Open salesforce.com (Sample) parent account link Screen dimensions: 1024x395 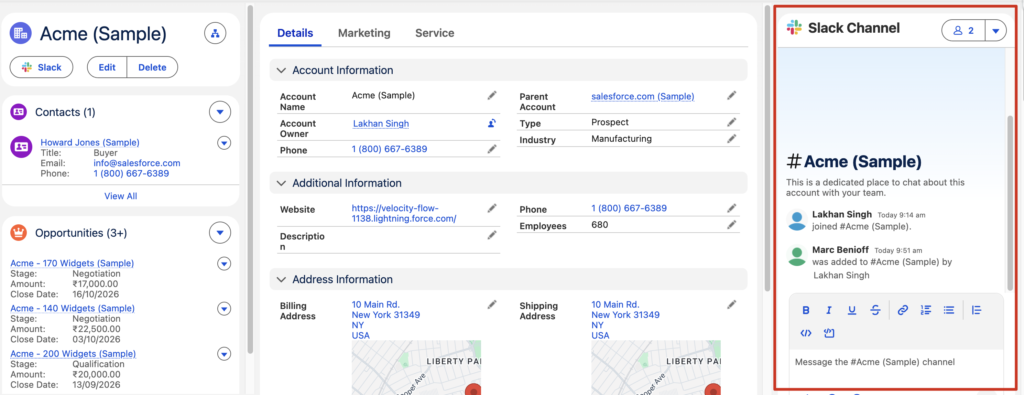(x=643, y=96)
